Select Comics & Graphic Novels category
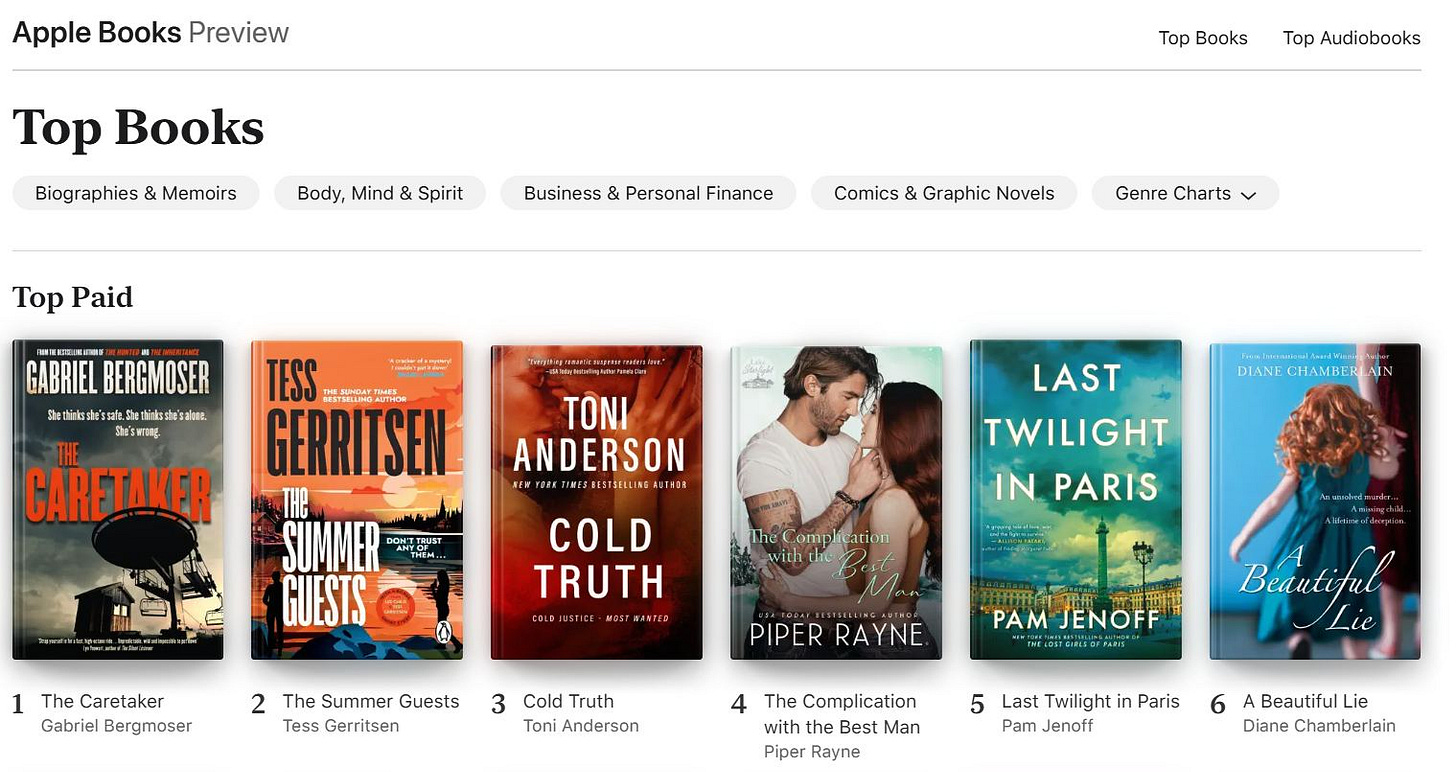1456x772 pixels. click(944, 193)
